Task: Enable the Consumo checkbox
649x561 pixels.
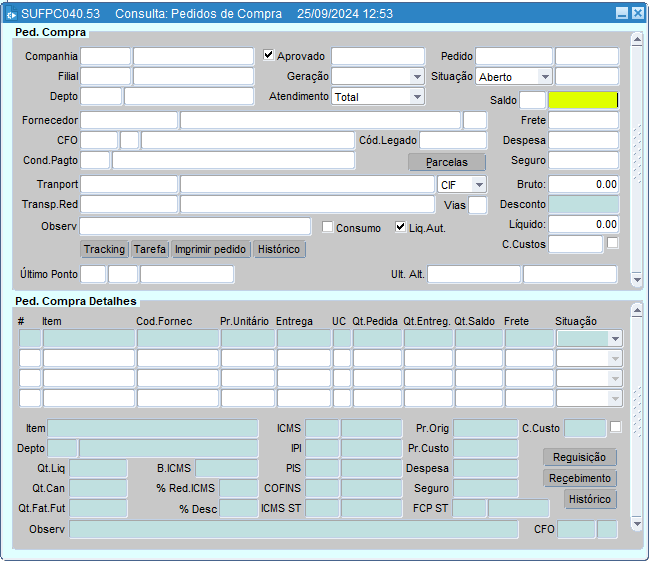Action: (327, 228)
